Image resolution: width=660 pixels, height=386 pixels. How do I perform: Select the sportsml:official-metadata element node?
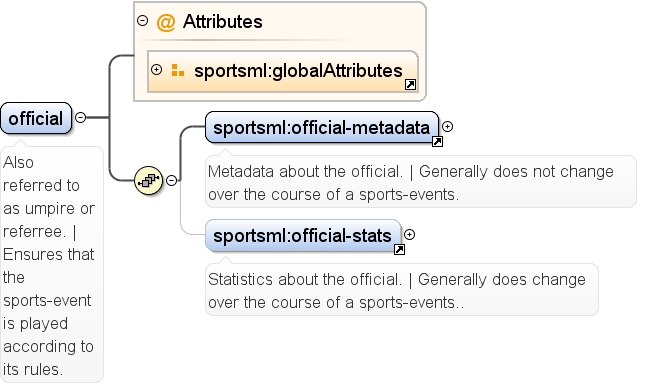[322, 127]
